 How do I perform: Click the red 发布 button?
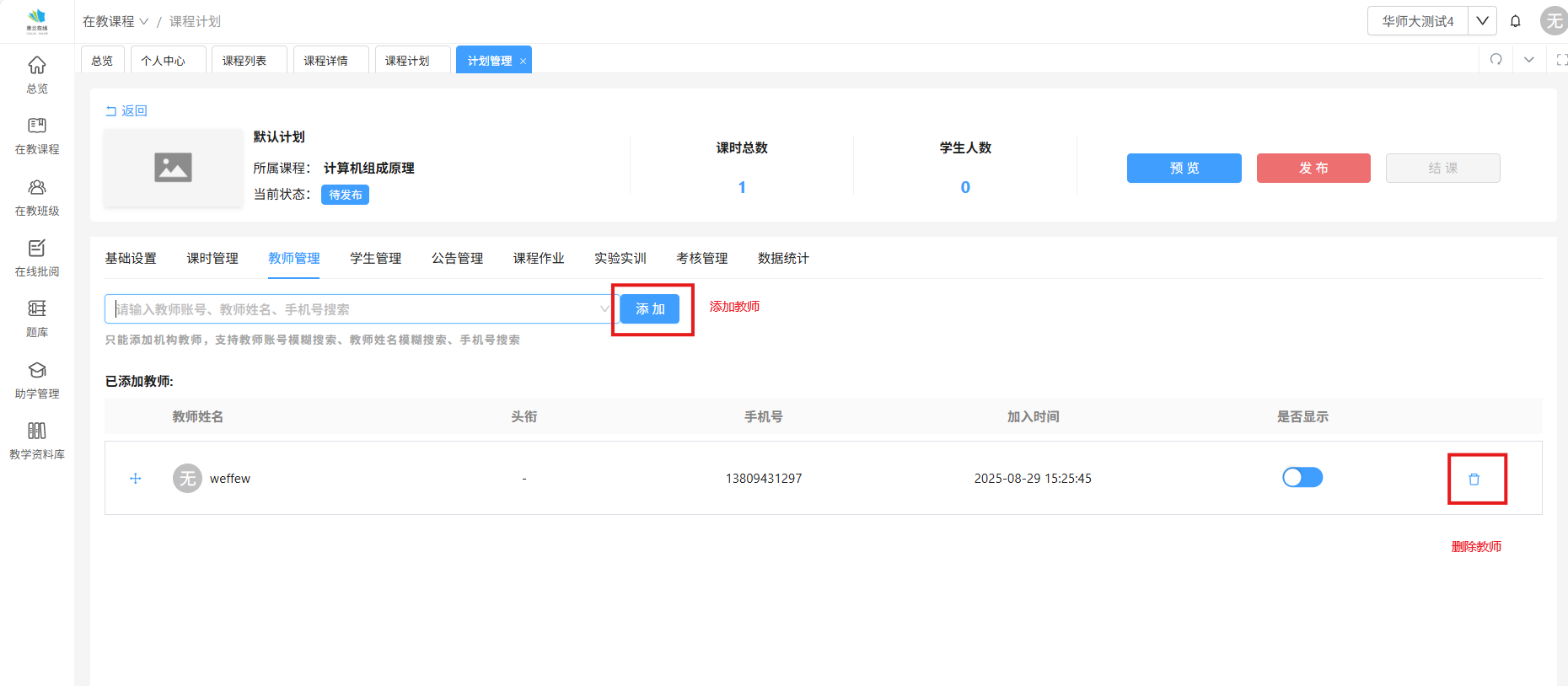(1313, 168)
